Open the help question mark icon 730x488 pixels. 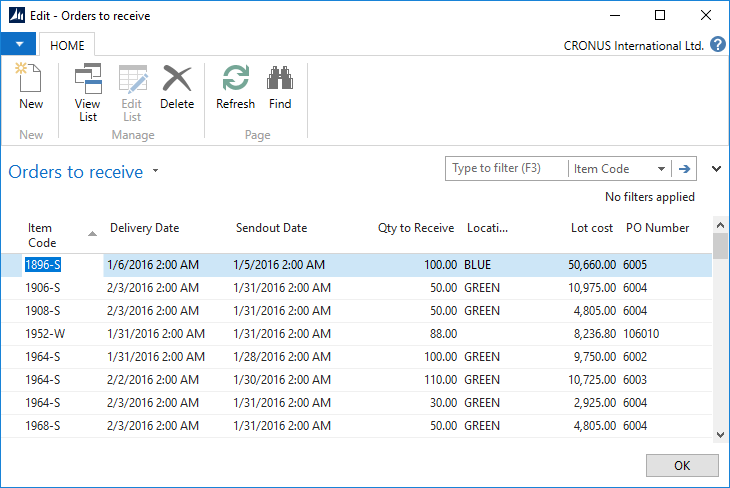point(718,45)
